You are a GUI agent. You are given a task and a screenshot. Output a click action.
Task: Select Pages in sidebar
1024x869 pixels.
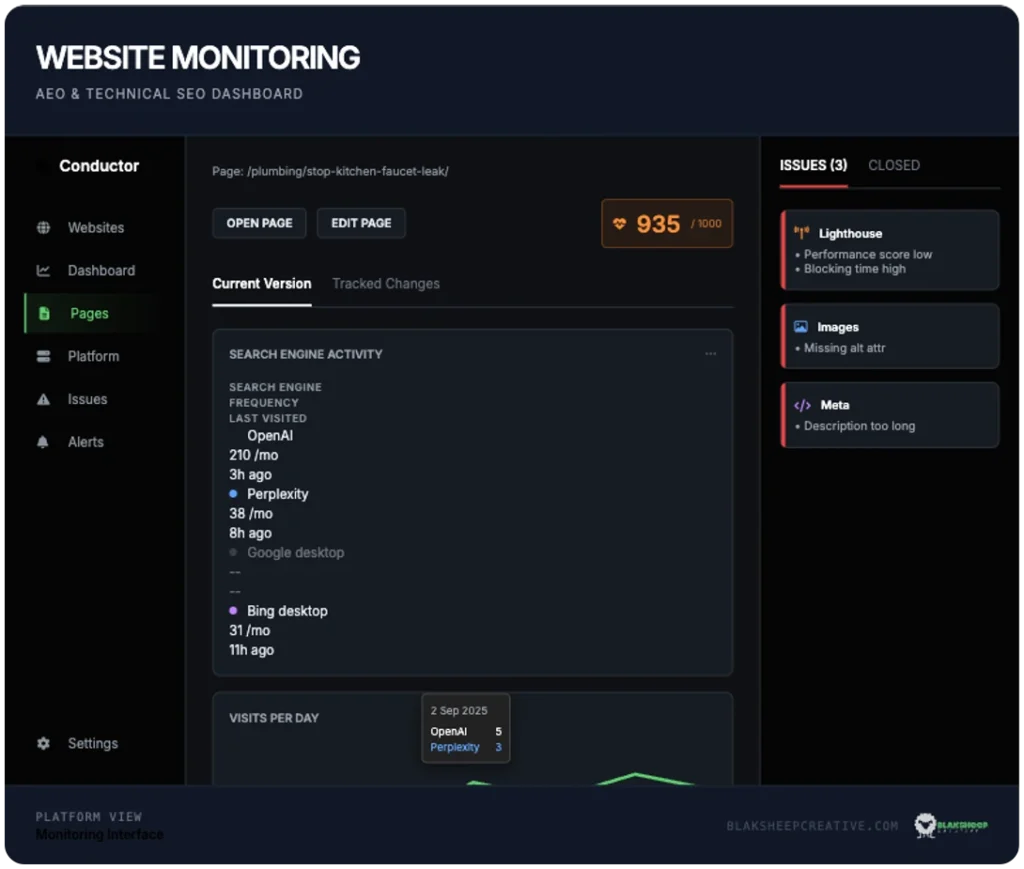point(89,313)
